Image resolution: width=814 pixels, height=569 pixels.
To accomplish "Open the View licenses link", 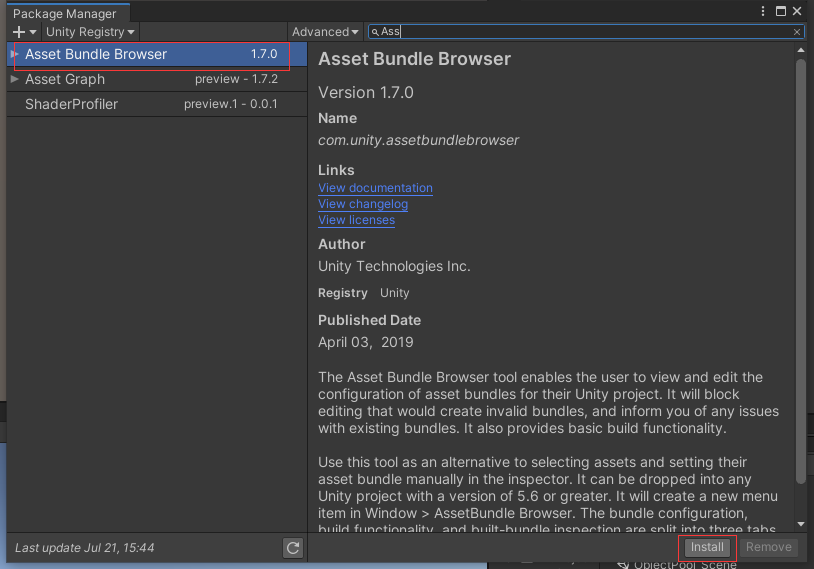I will (357, 220).
